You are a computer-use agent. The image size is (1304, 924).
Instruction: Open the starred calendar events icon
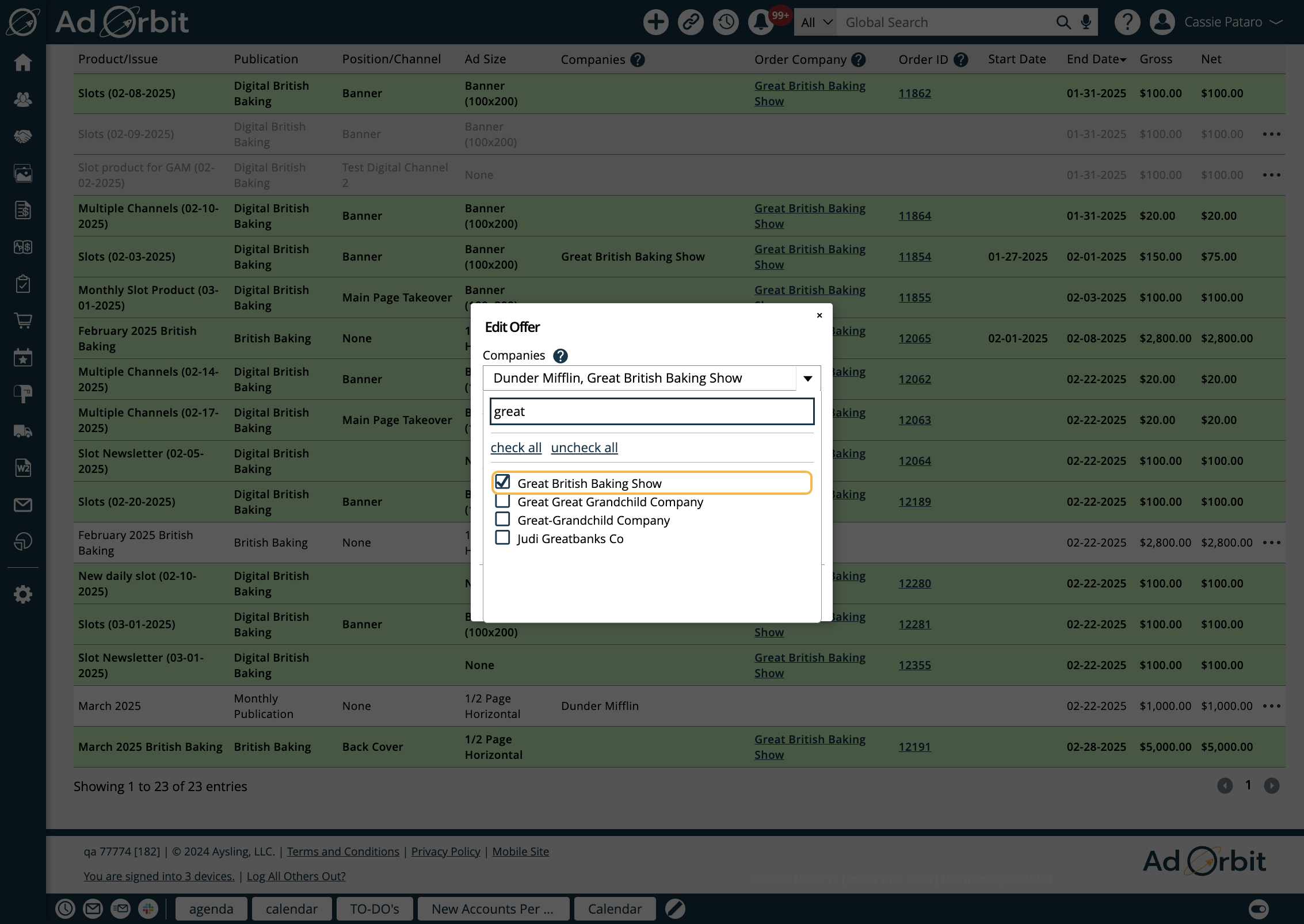pyautogui.click(x=22, y=357)
